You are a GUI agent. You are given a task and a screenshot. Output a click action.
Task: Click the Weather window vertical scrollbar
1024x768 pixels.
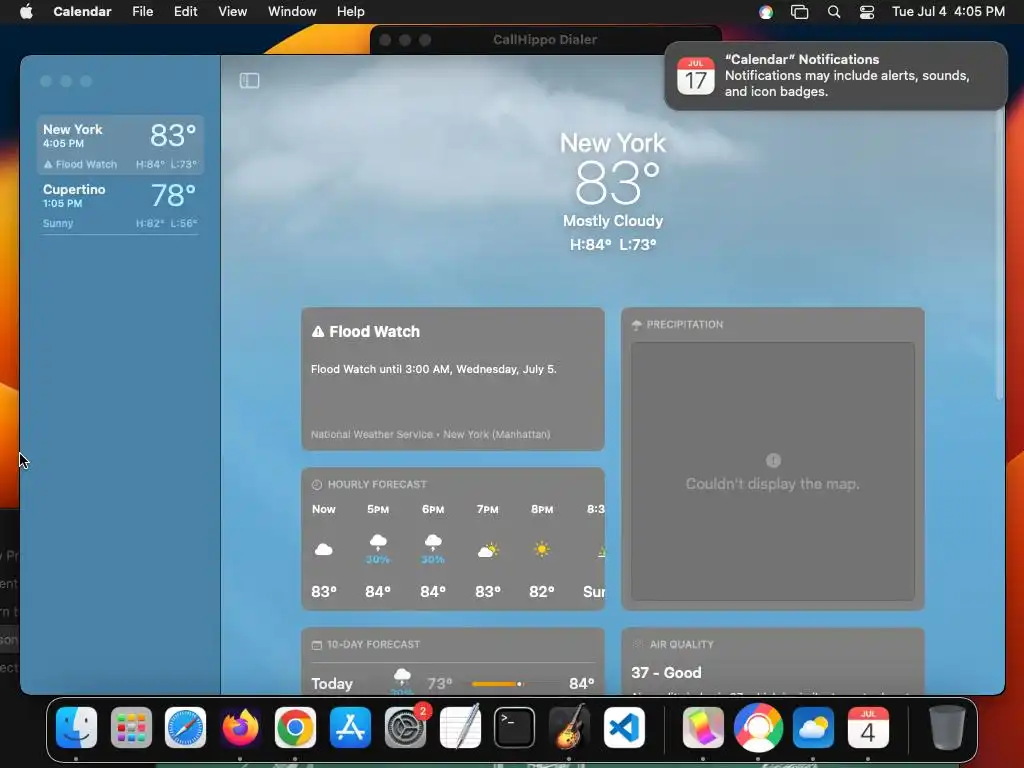999,255
